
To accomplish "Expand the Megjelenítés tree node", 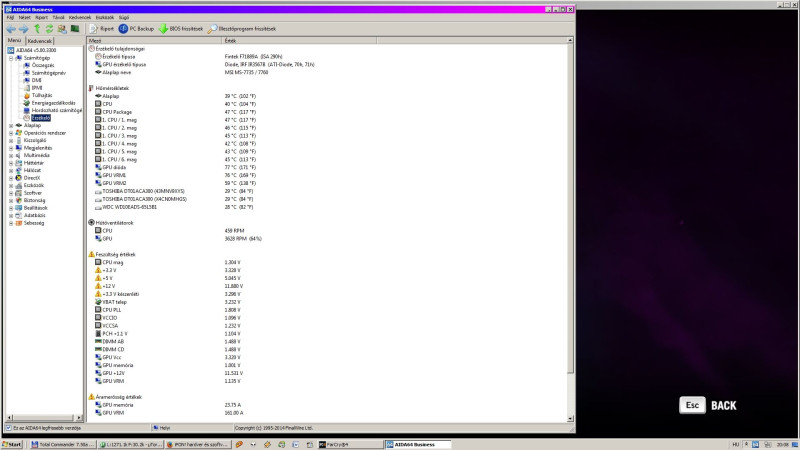I will (11, 148).
